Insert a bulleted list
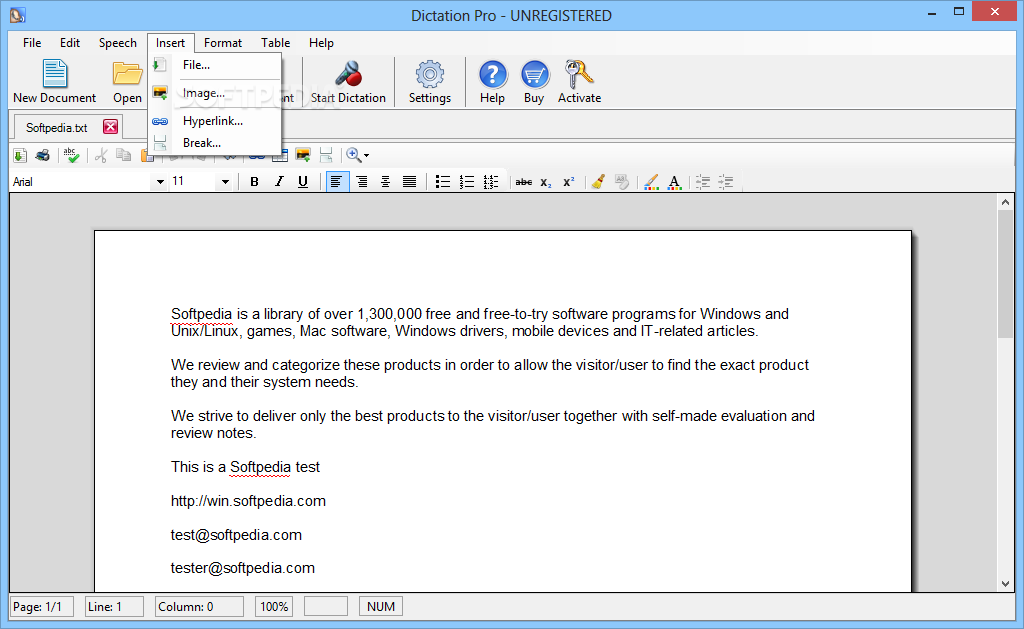Viewport: 1024px width, 629px height. [x=443, y=182]
